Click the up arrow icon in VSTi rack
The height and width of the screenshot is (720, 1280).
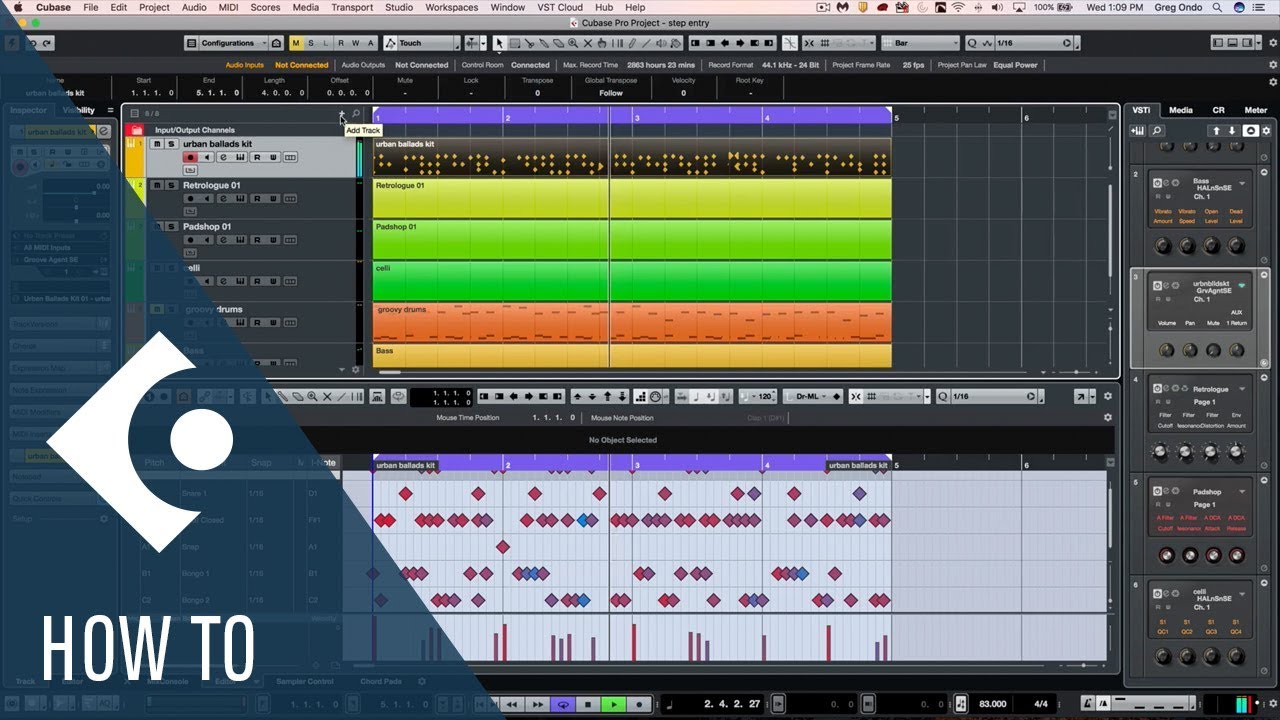[1216, 130]
